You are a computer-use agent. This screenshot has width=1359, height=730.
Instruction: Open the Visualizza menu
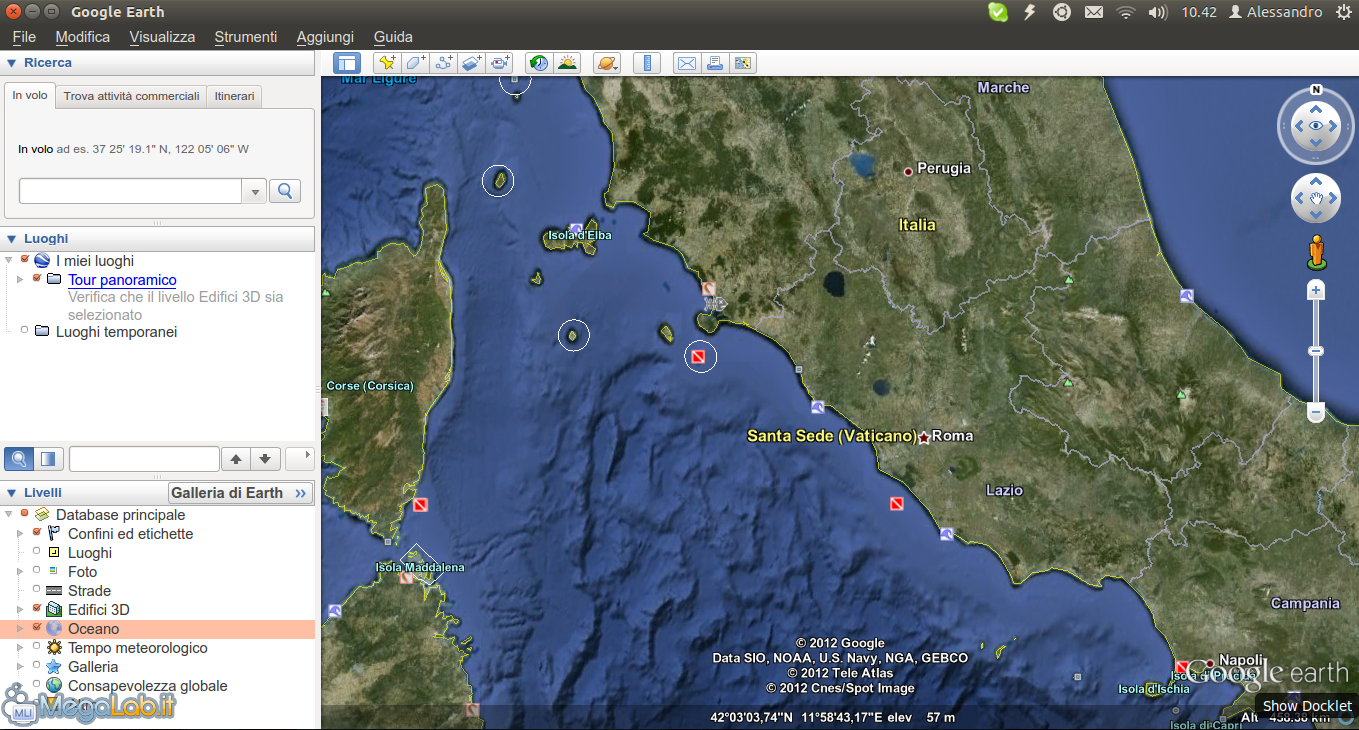(x=162, y=37)
